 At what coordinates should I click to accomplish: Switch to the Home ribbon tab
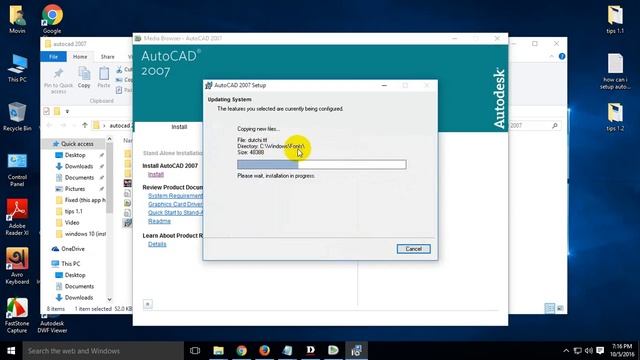(80, 57)
